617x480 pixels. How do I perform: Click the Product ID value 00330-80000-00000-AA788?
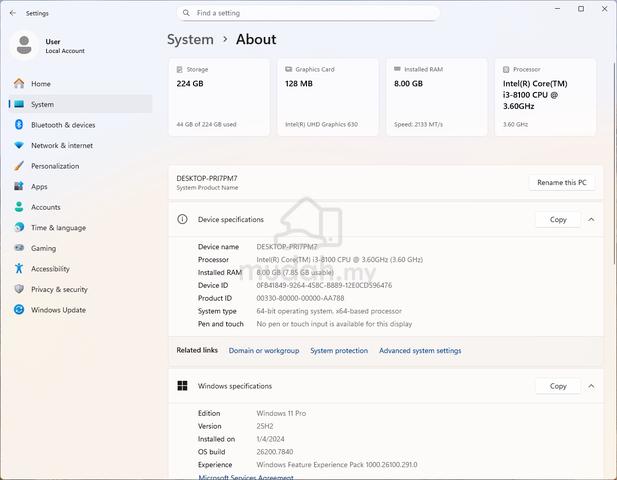[x=300, y=298]
